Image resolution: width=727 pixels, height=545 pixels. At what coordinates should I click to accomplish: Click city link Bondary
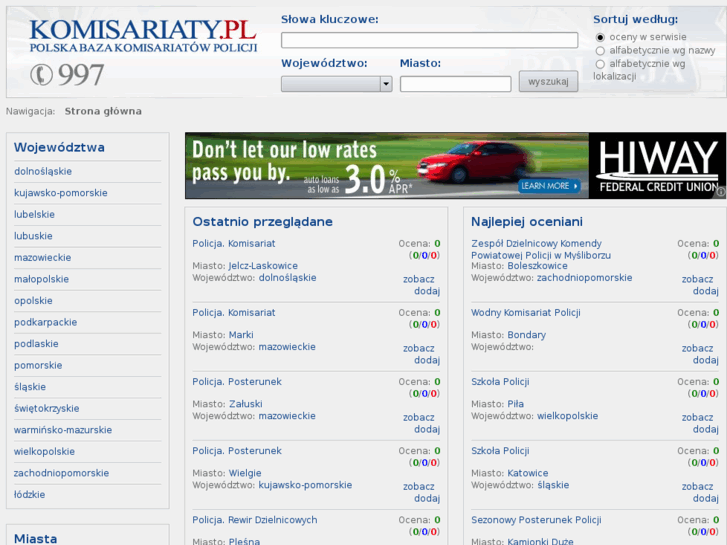click(x=526, y=335)
